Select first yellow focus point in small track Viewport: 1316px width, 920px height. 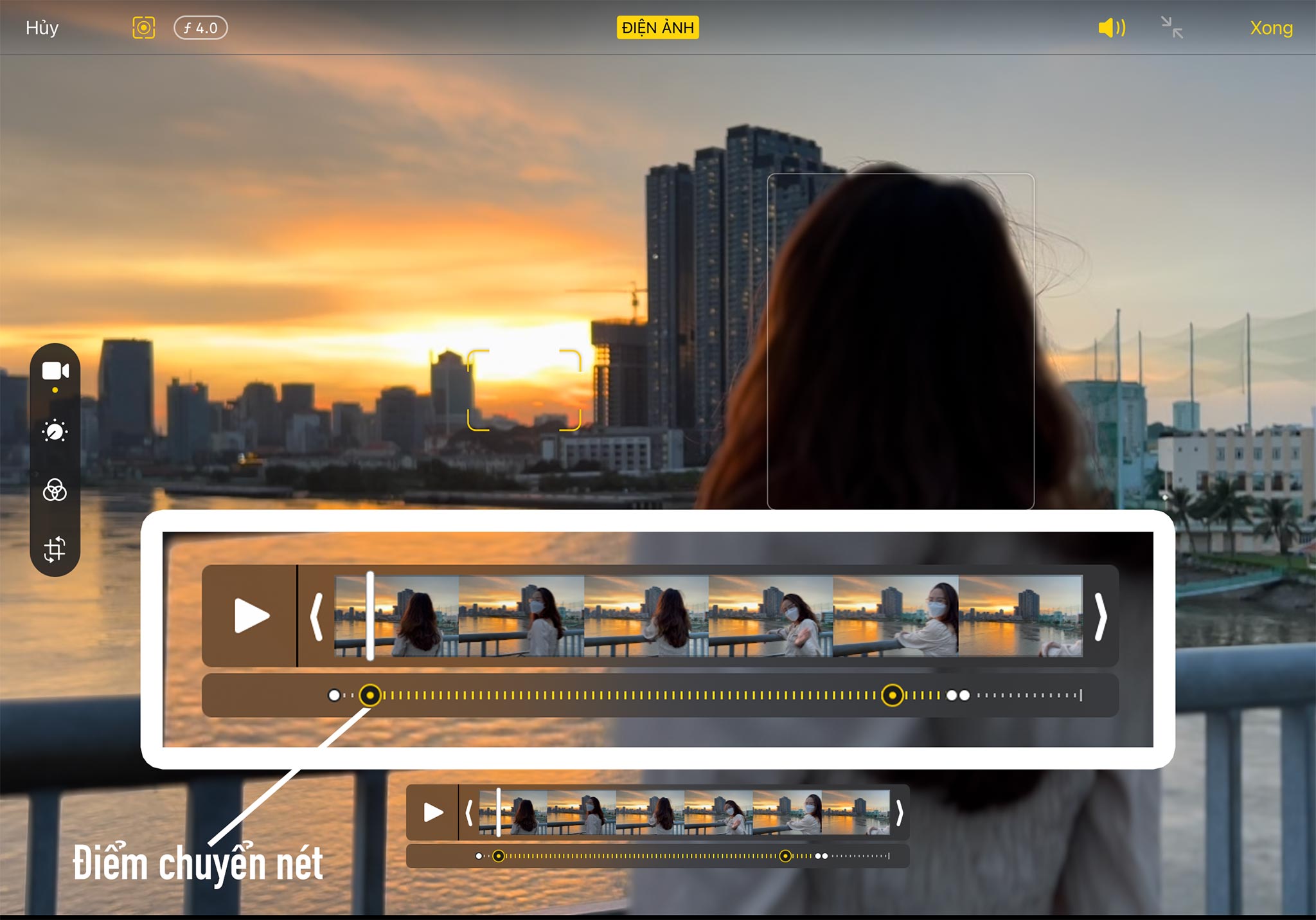[499, 856]
